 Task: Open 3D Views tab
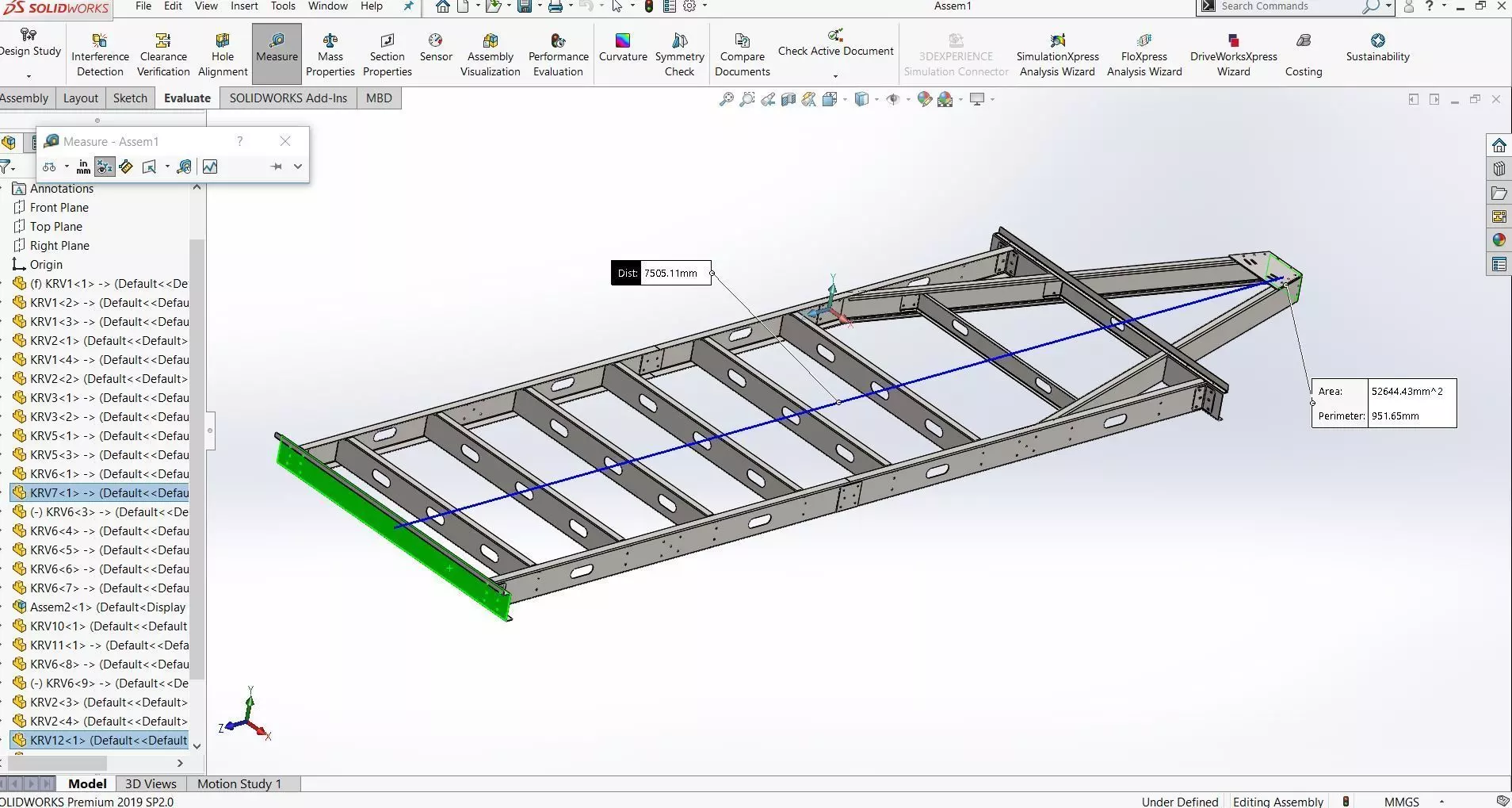click(x=151, y=783)
